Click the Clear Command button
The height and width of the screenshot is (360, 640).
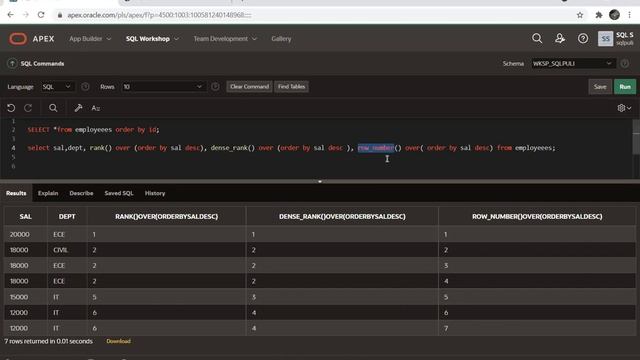[249, 87]
